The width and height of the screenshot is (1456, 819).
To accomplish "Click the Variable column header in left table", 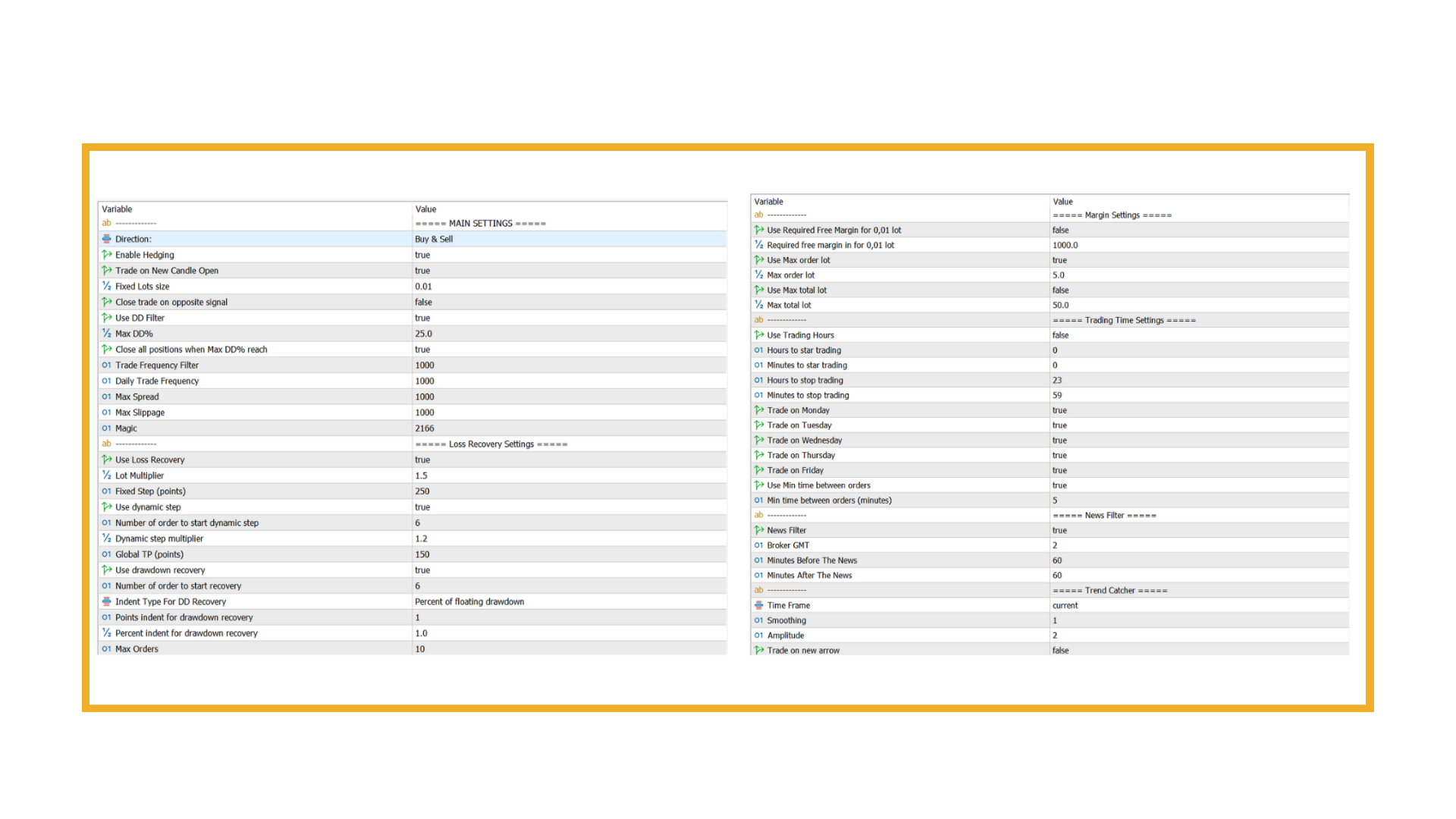I will tap(117, 209).
